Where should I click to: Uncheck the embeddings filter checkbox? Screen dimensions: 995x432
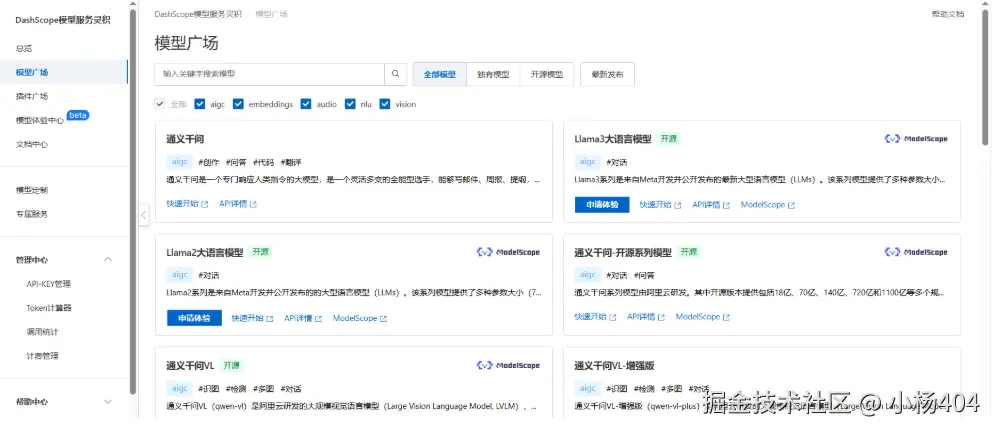(239, 104)
